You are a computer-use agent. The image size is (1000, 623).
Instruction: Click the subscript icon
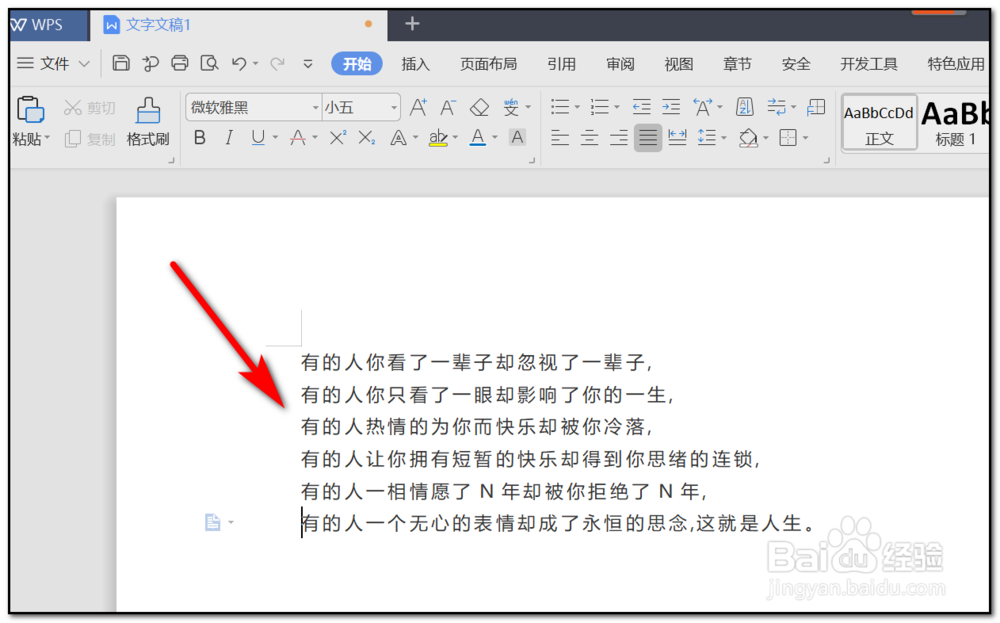coord(364,137)
